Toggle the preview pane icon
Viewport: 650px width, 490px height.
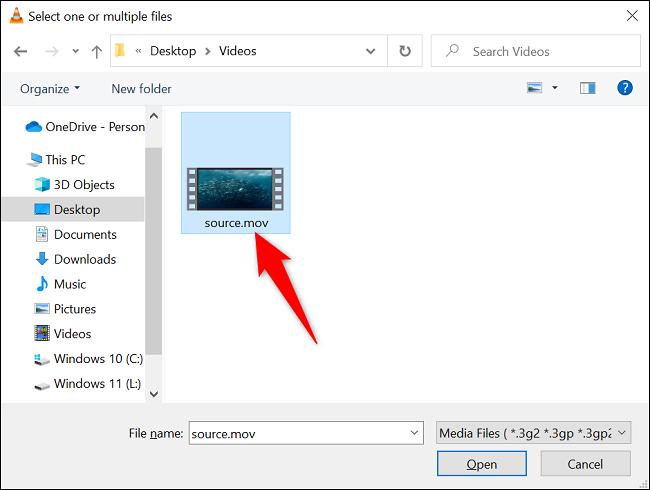click(x=587, y=88)
